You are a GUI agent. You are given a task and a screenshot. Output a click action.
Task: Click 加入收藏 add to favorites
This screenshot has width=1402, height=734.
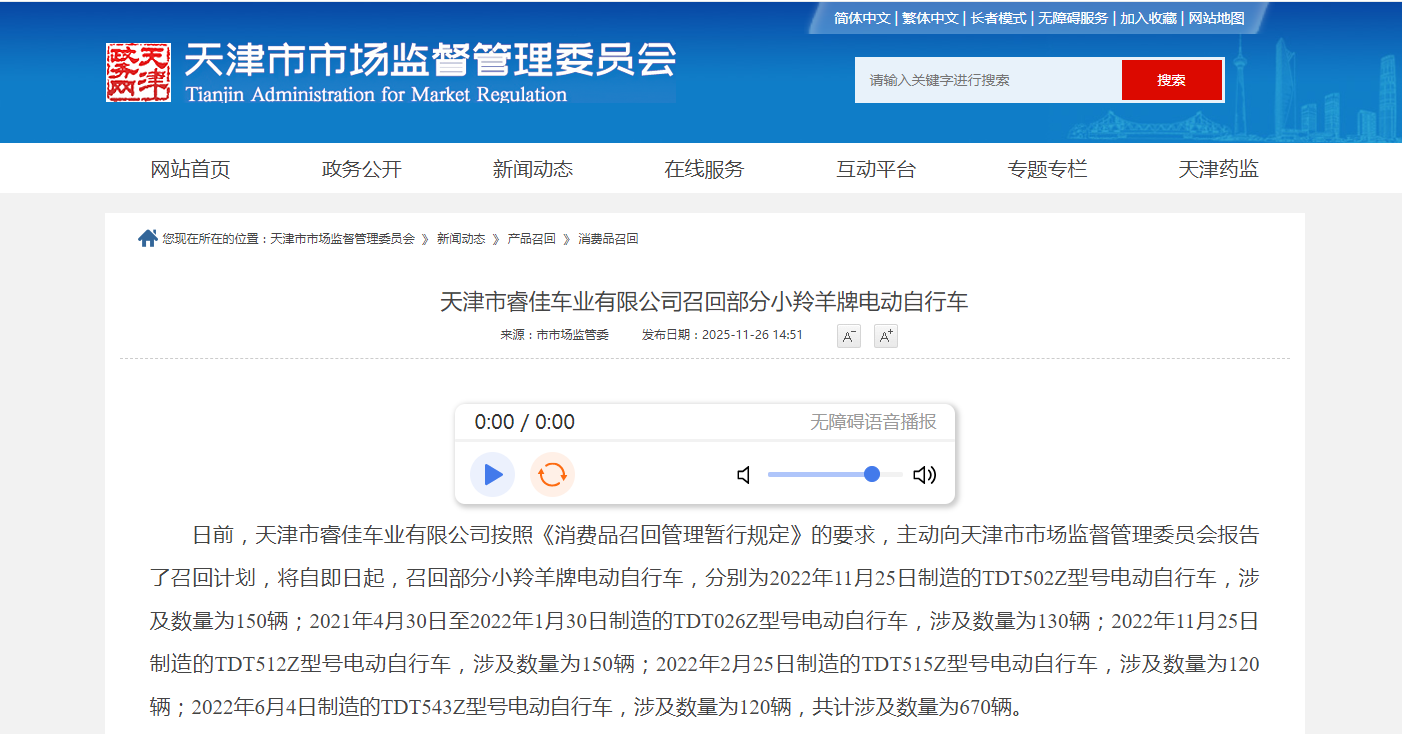pyautogui.click(x=1148, y=18)
